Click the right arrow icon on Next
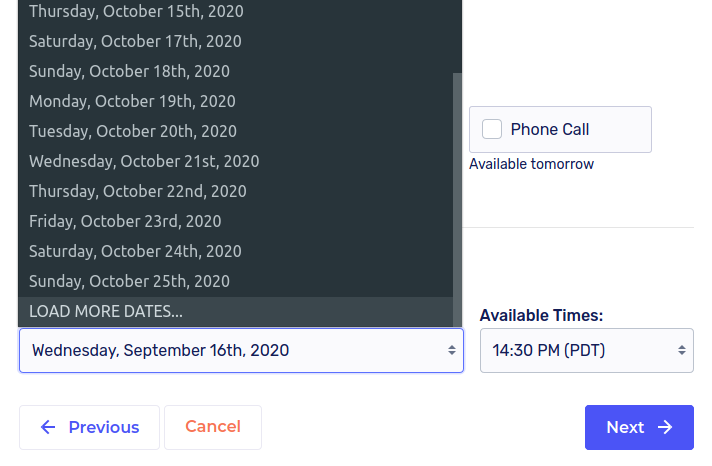This screenshot has height=466, width=712. (665, 427)
